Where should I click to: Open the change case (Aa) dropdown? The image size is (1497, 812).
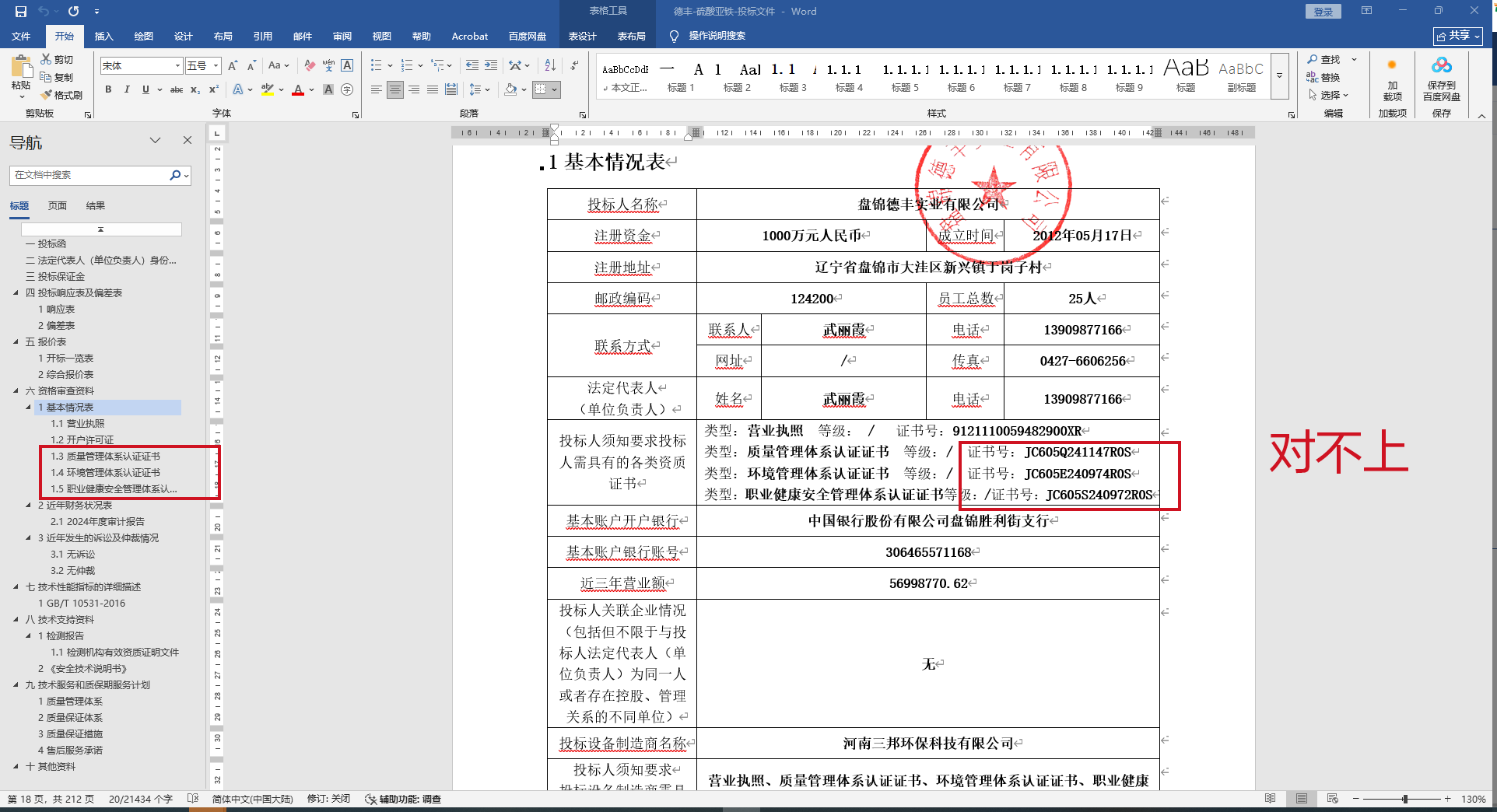coord(279,66)
